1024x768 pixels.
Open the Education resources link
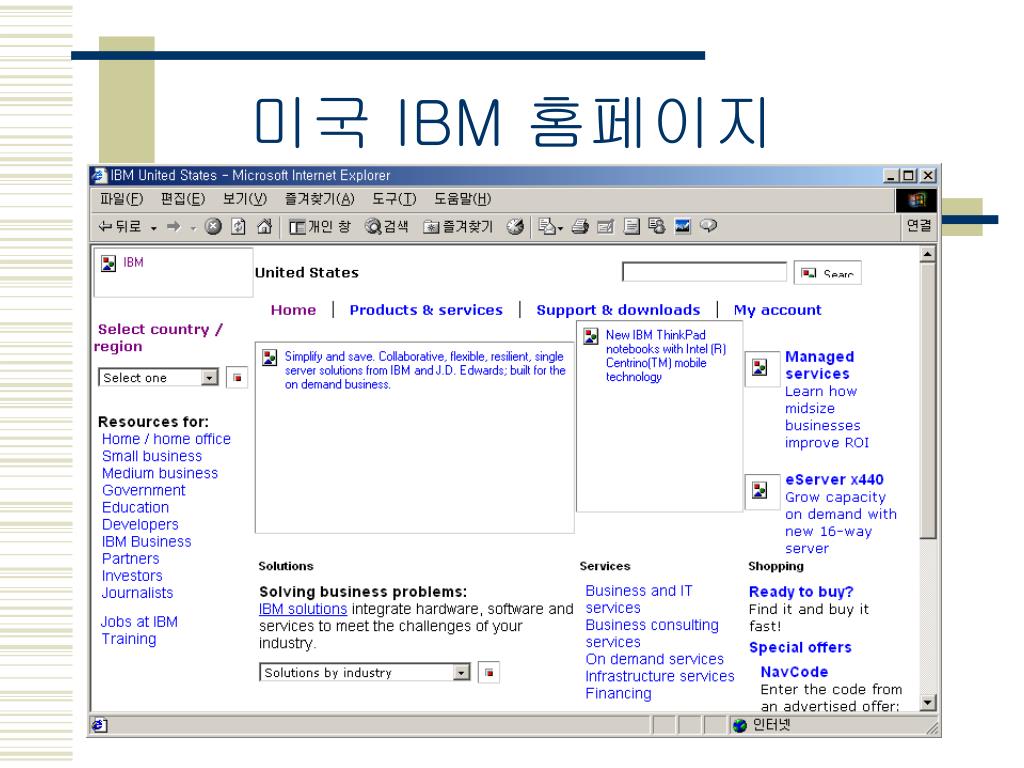135,507
